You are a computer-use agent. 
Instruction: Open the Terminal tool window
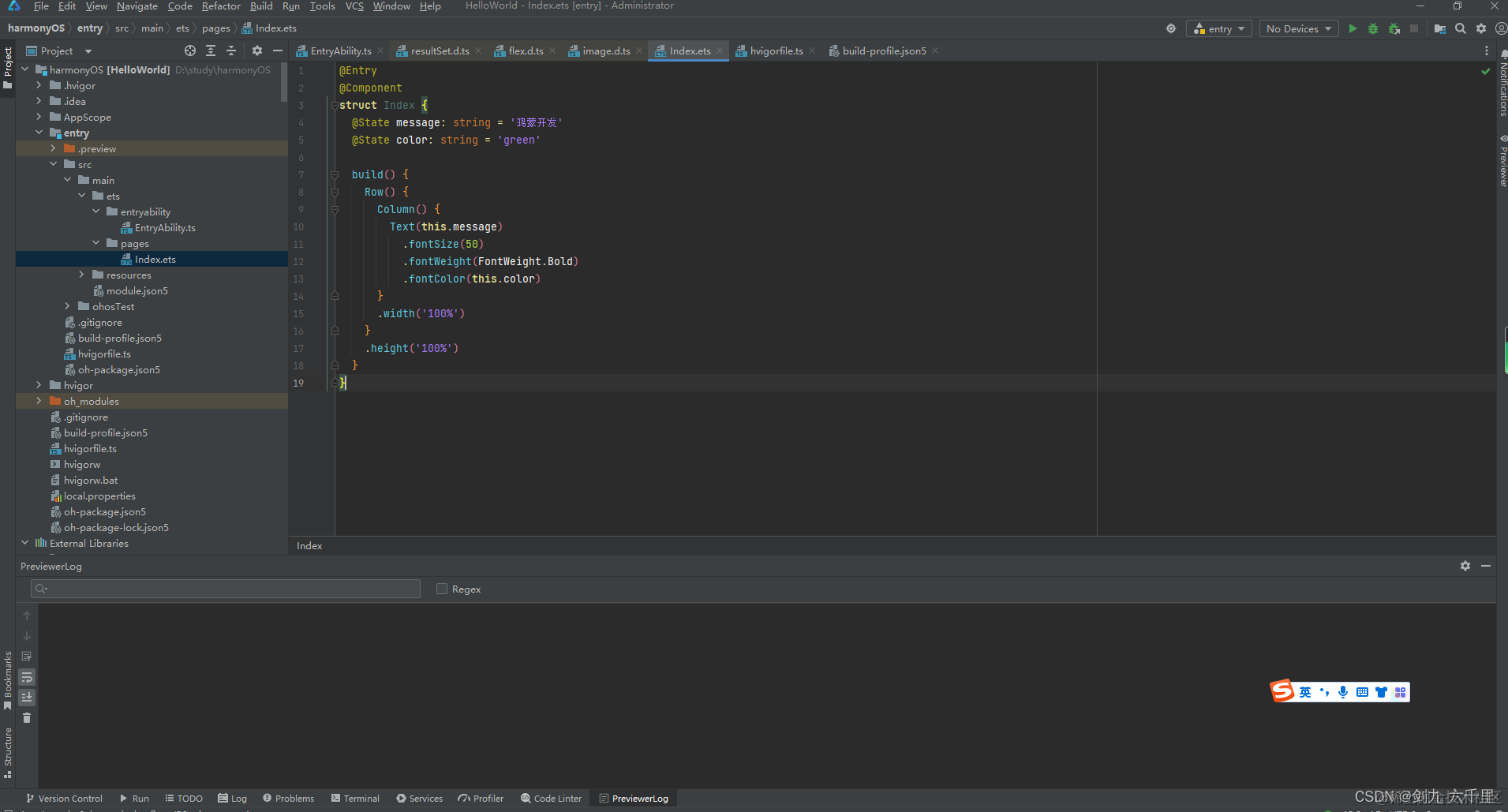point(355,799)
